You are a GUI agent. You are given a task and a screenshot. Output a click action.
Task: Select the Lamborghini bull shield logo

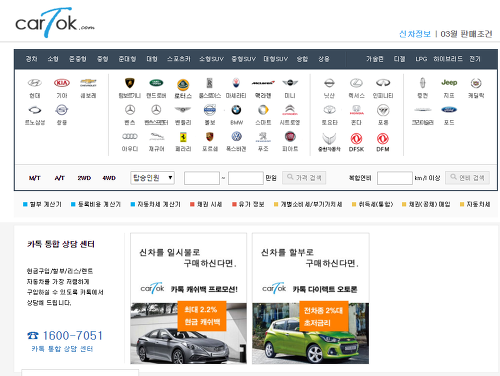coord(130,83)
